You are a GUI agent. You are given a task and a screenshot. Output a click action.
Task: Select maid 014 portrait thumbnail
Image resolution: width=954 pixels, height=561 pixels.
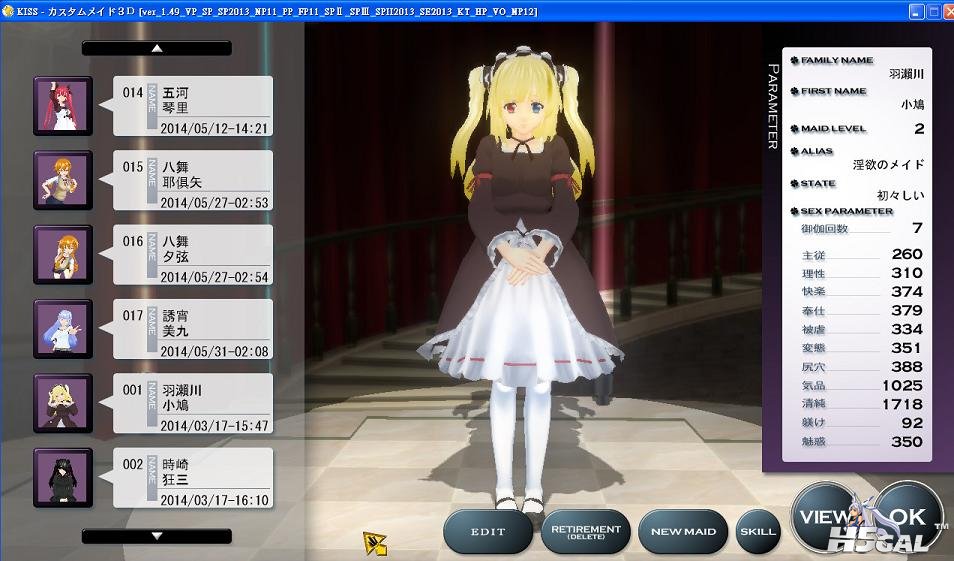[63, 105]
